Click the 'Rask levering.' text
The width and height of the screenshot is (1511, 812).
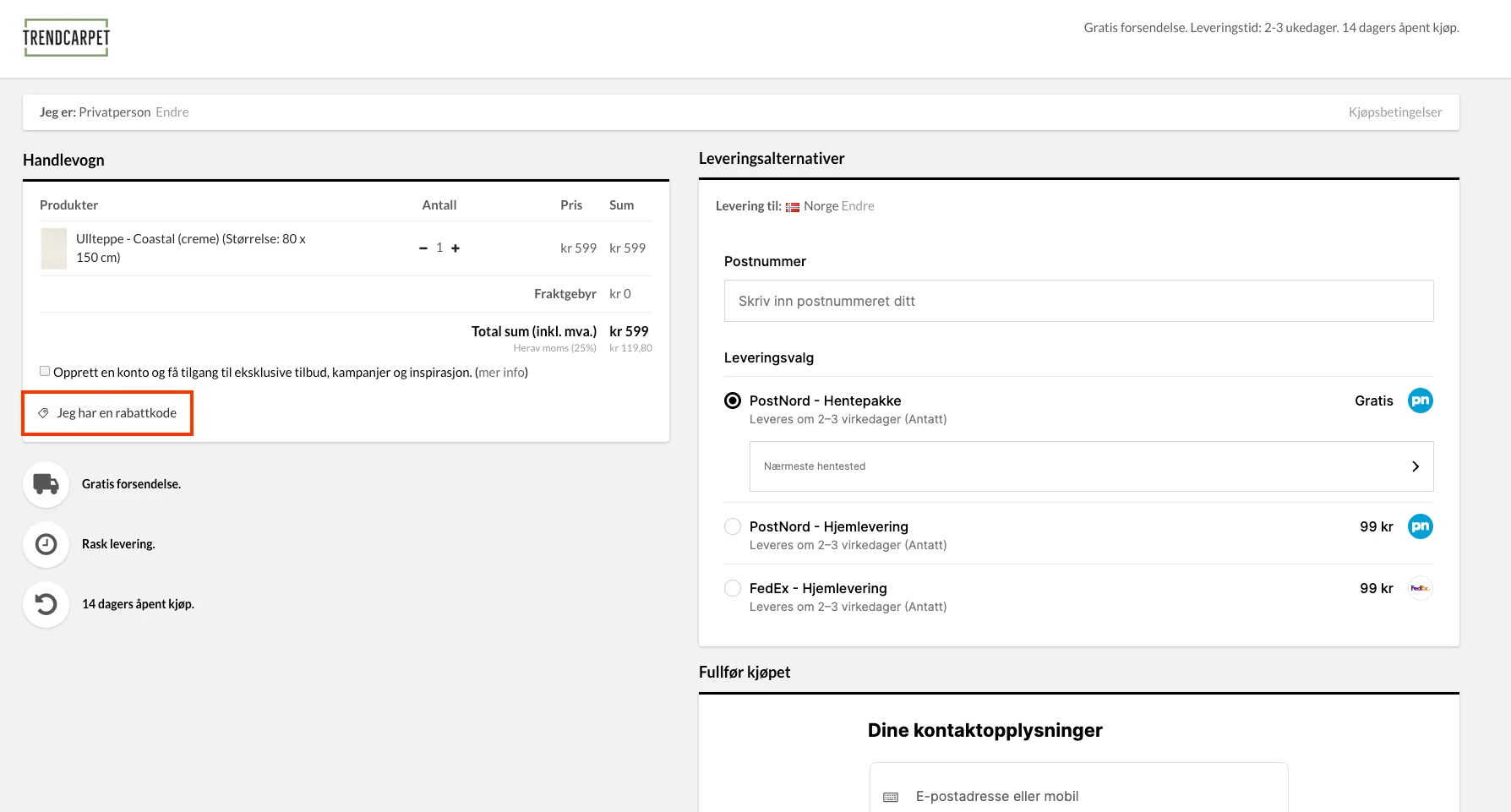[118, 544]
